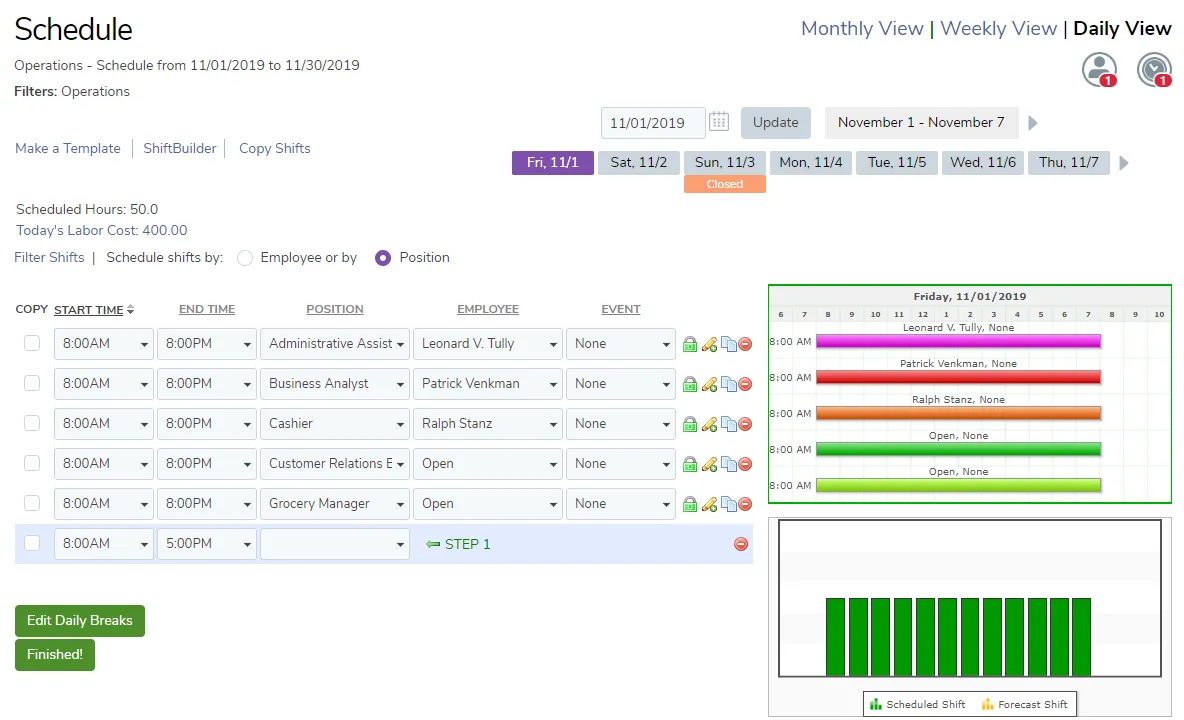This screenshot has height=720, width=1184.
Task: Click the Update button
Action: tap(775, 122)
